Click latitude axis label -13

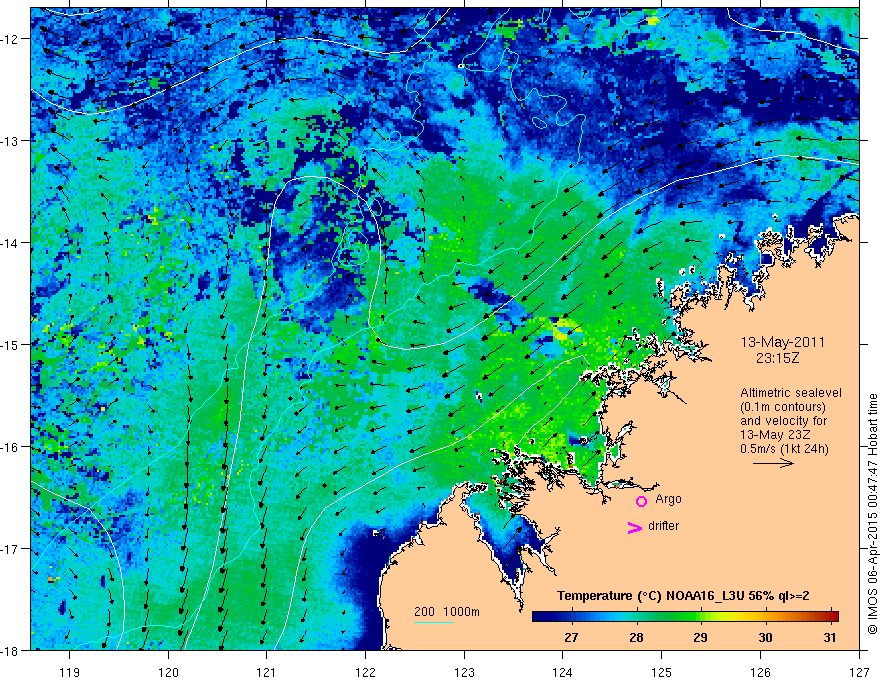[x=9, y=141]
